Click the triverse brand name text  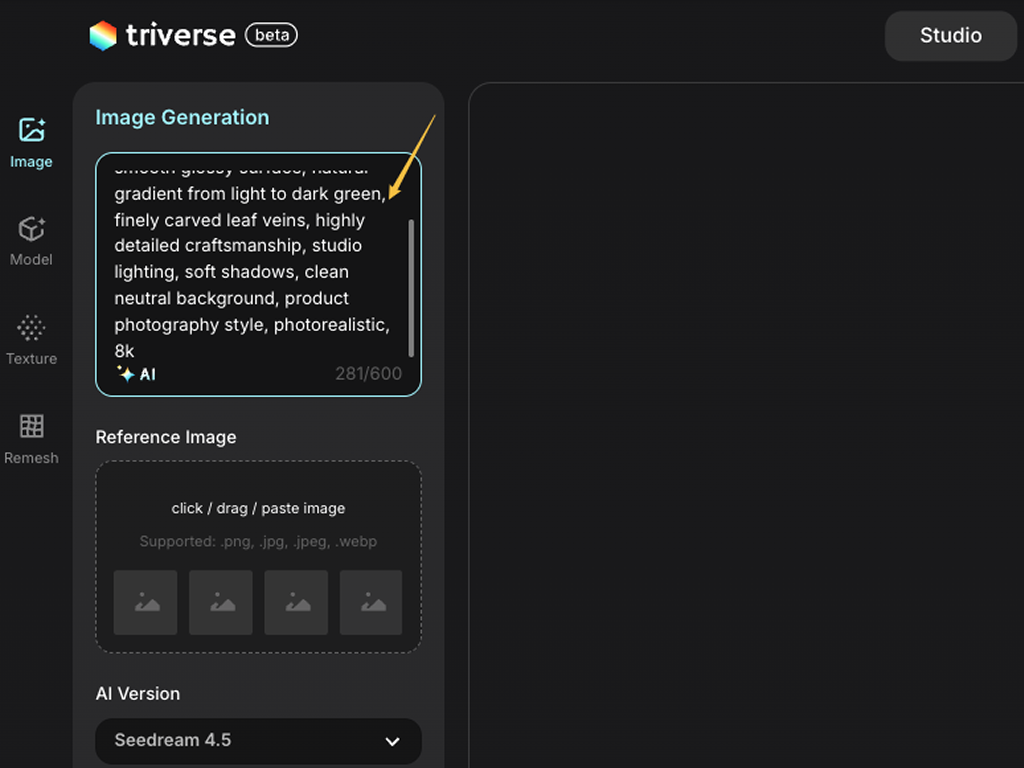(181, 36)
